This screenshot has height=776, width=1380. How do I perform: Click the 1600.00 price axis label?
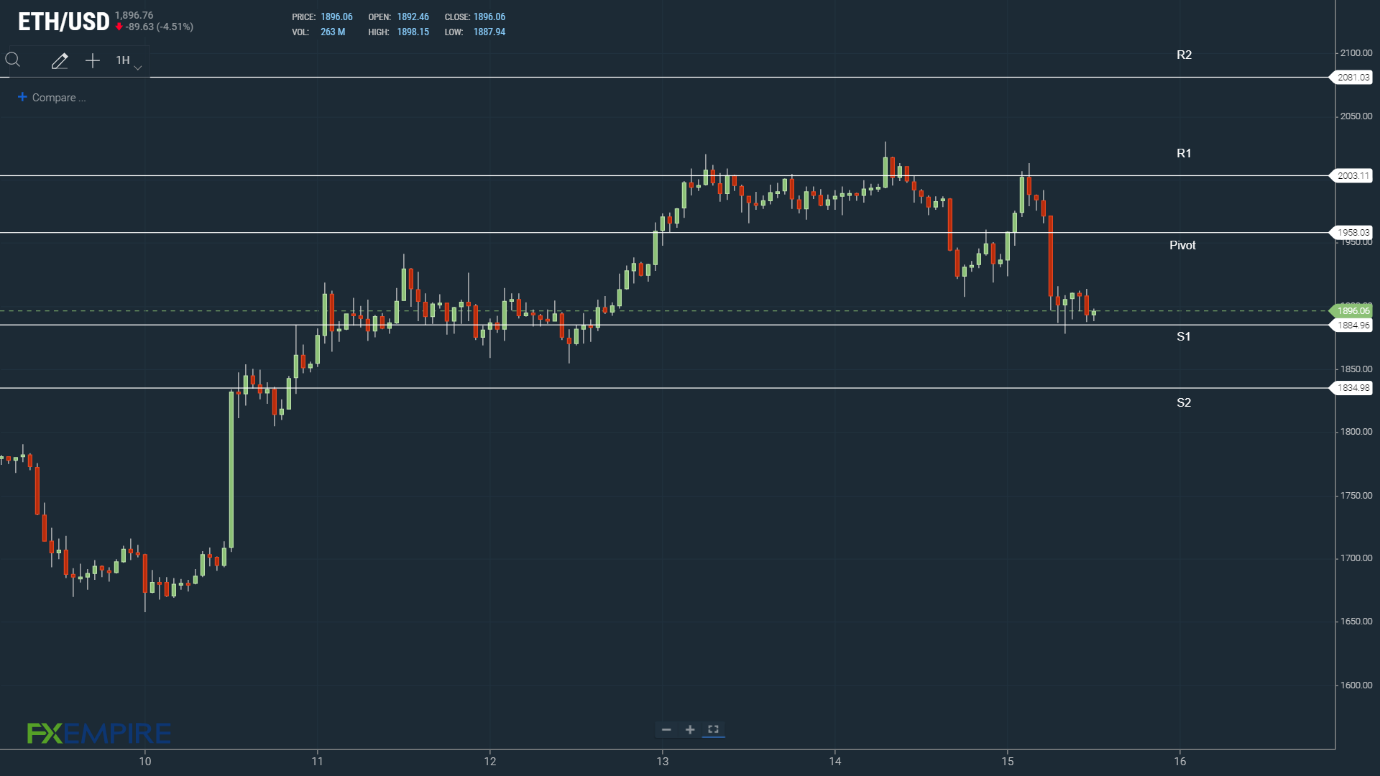click(x=1356, y=685)
